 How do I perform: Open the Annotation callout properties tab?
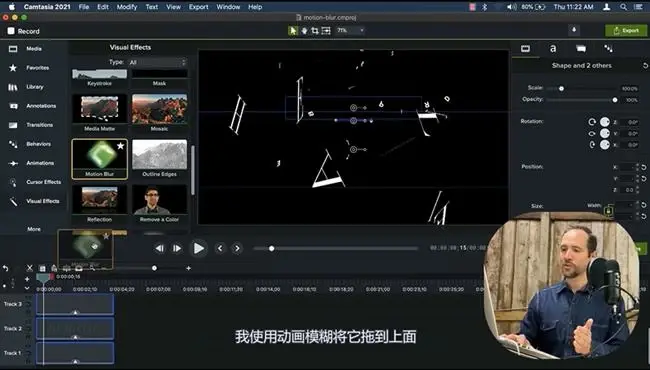click(x=581, y=49)
